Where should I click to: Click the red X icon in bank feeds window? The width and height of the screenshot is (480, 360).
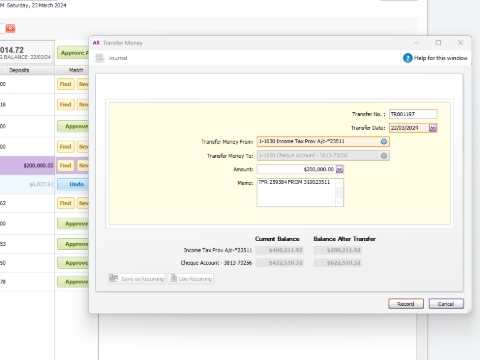11,28
